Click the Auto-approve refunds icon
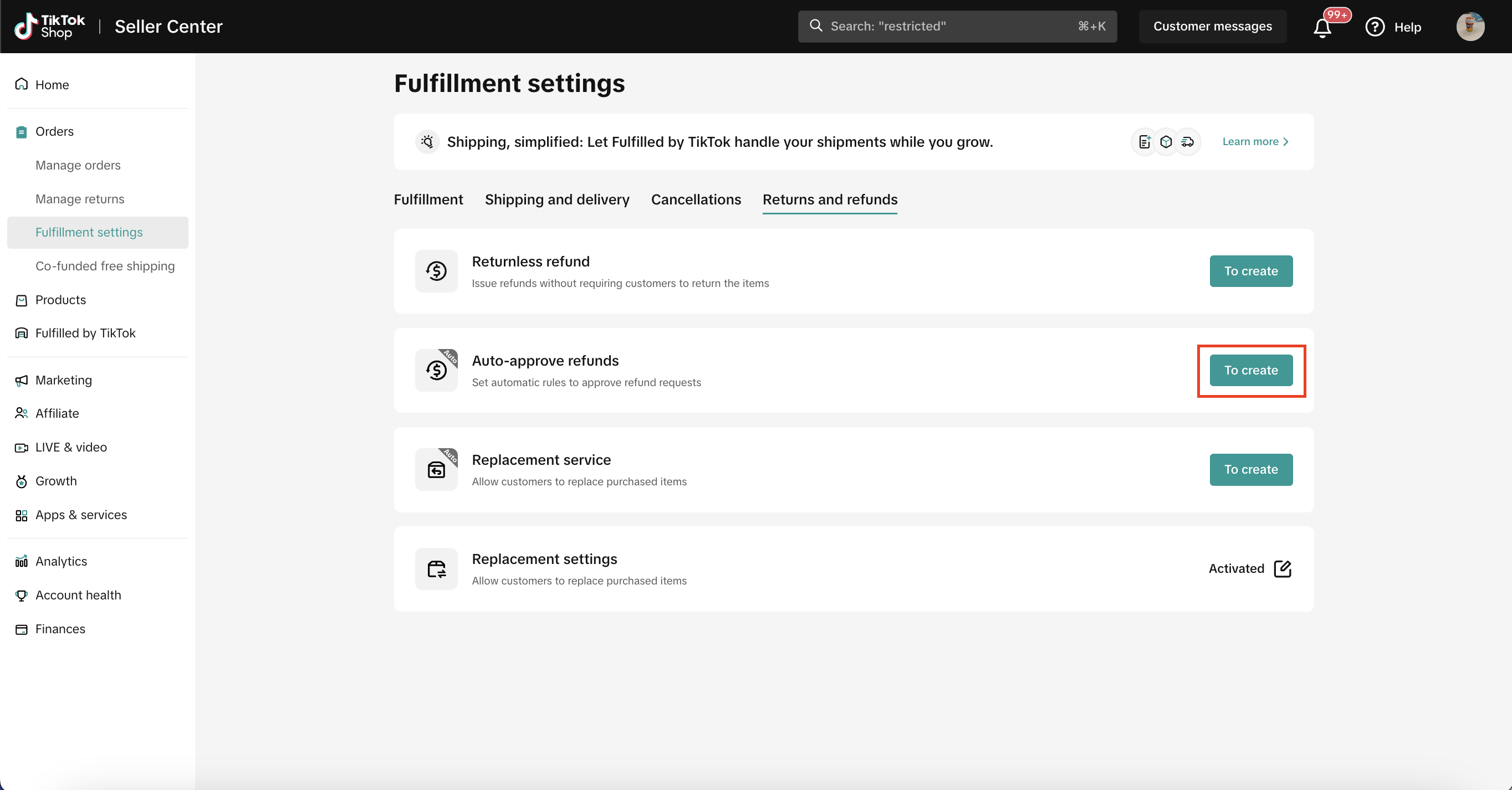The width and height of the screenshot is (1512, 790). point(436,370)
